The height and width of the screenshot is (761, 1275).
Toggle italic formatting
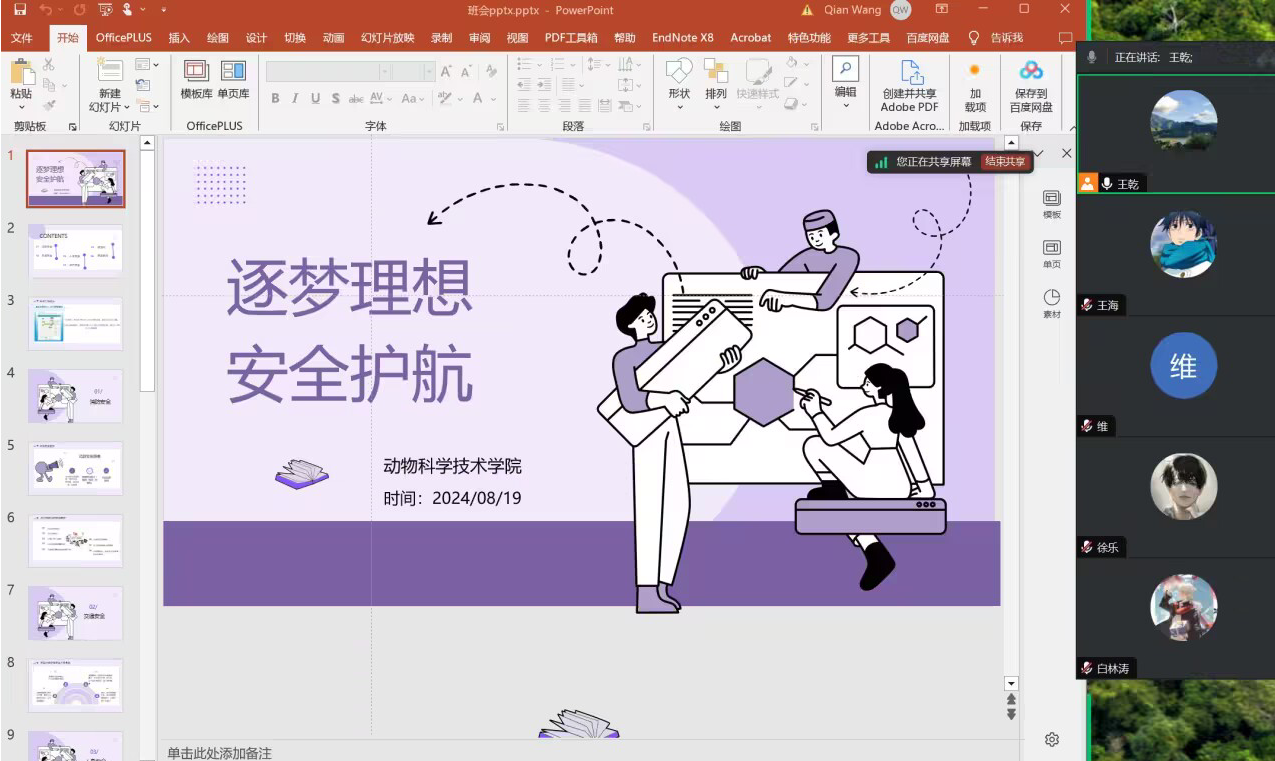(295, 99)
